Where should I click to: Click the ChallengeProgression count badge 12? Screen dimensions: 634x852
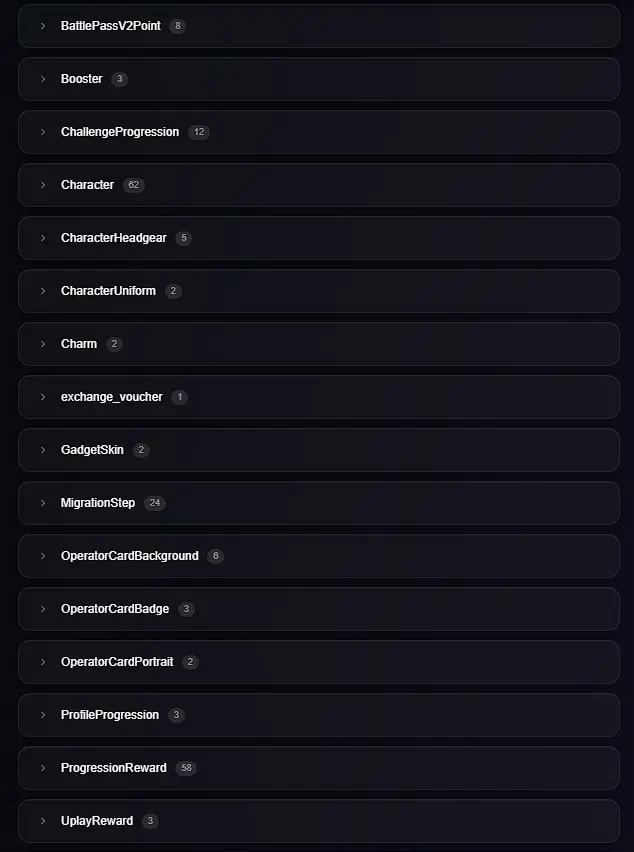point(199,132)
